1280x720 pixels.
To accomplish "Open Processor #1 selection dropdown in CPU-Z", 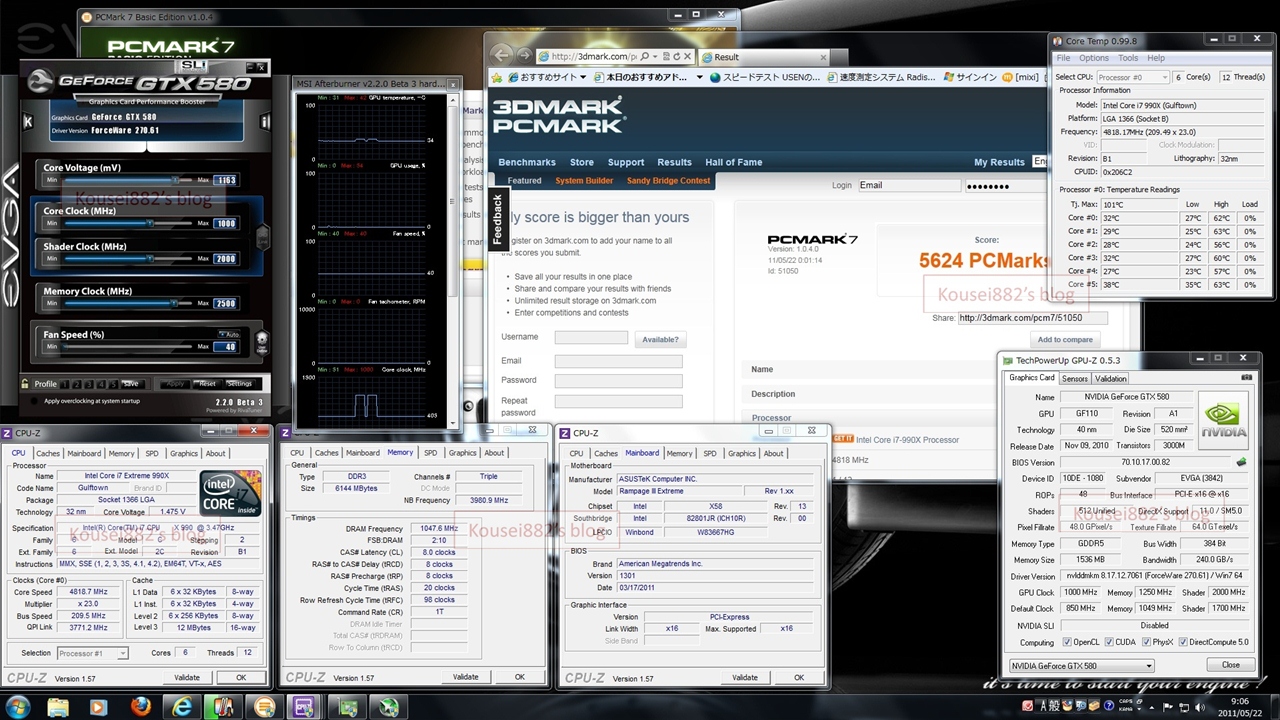I will (92, 653).
